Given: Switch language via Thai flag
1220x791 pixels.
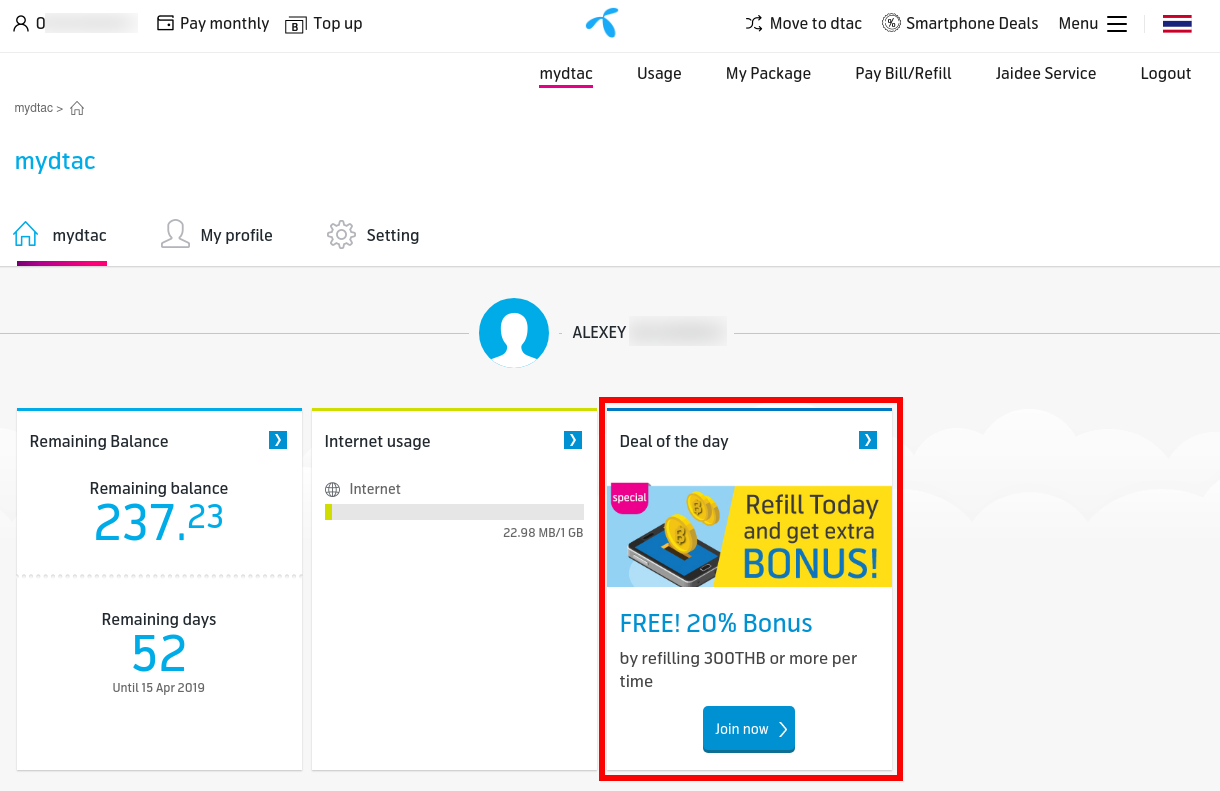Looking at the screenshot, I should coord(1177,24).
